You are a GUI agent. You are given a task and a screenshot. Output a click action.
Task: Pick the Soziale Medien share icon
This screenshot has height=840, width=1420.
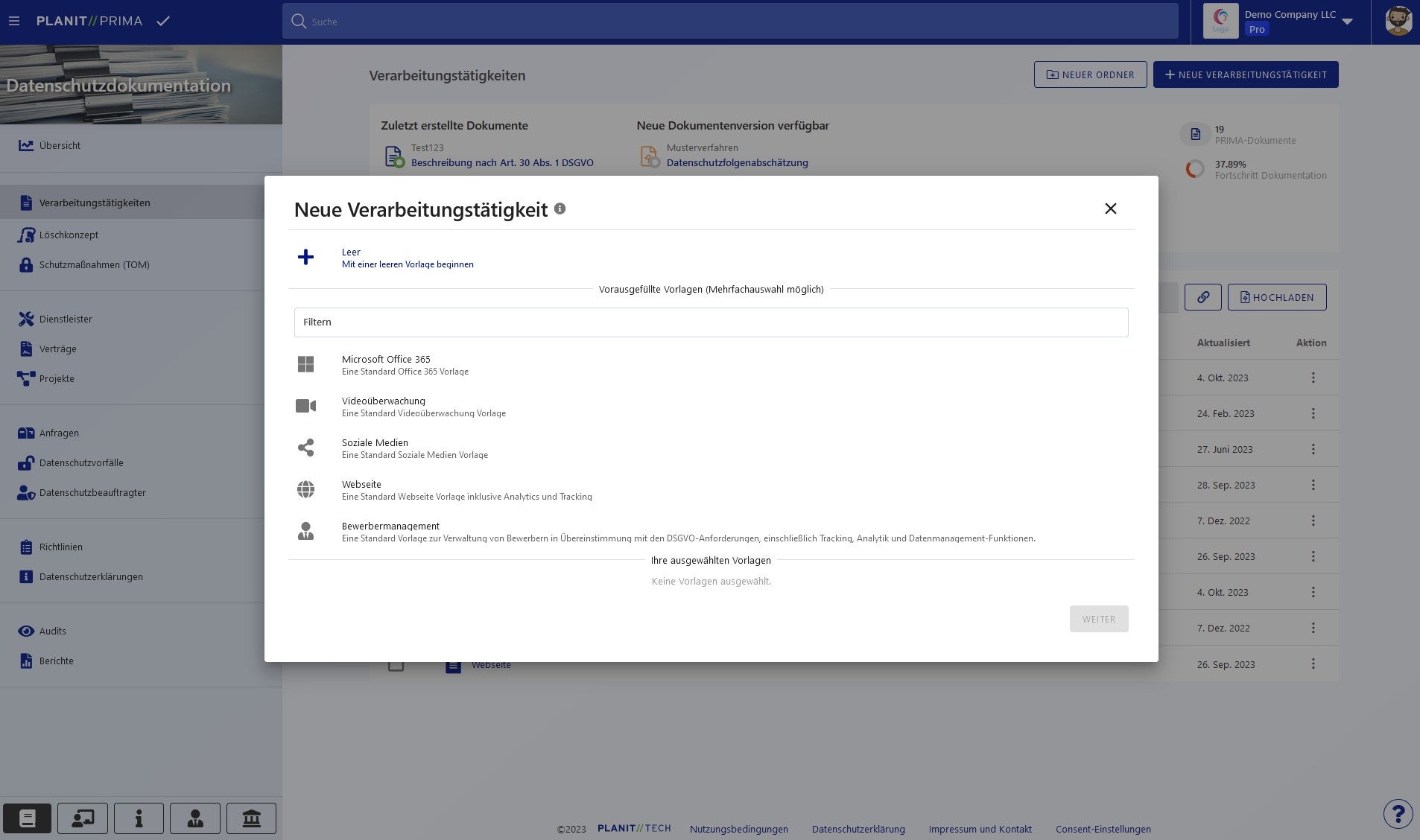click(305, 448)
